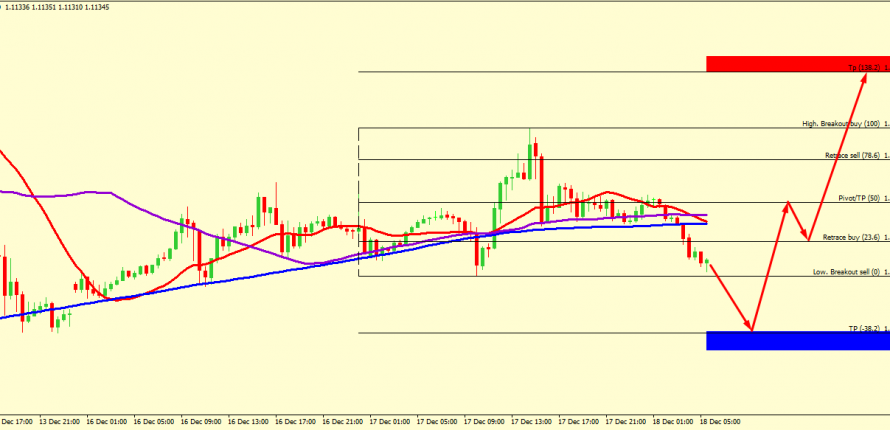Select the 18 Dec 05:00 time axis label
The height and width of the screenshot is (430, 890).
point(722,422)
